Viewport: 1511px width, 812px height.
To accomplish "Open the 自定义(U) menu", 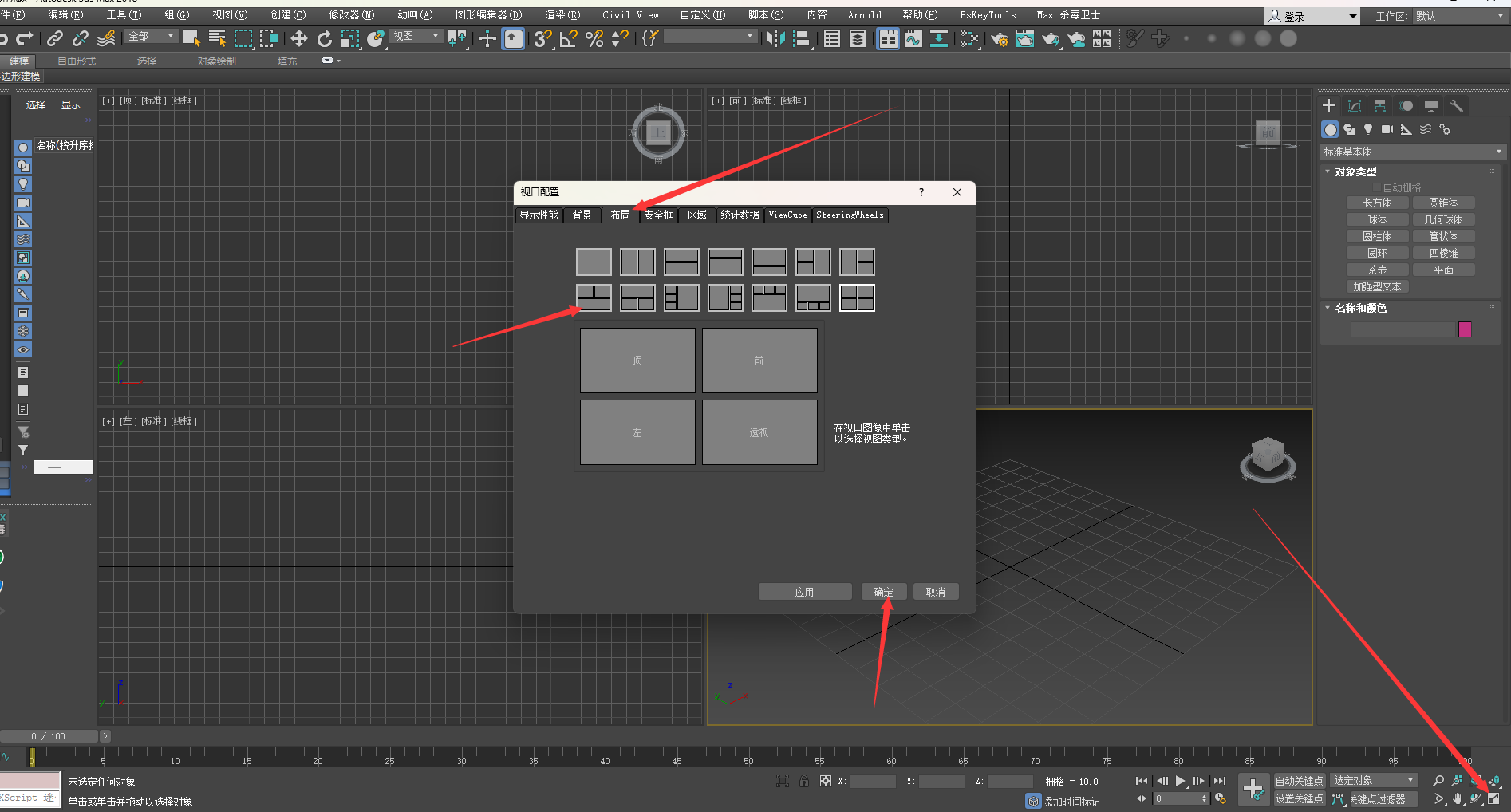I will click(x=703, y=14).
